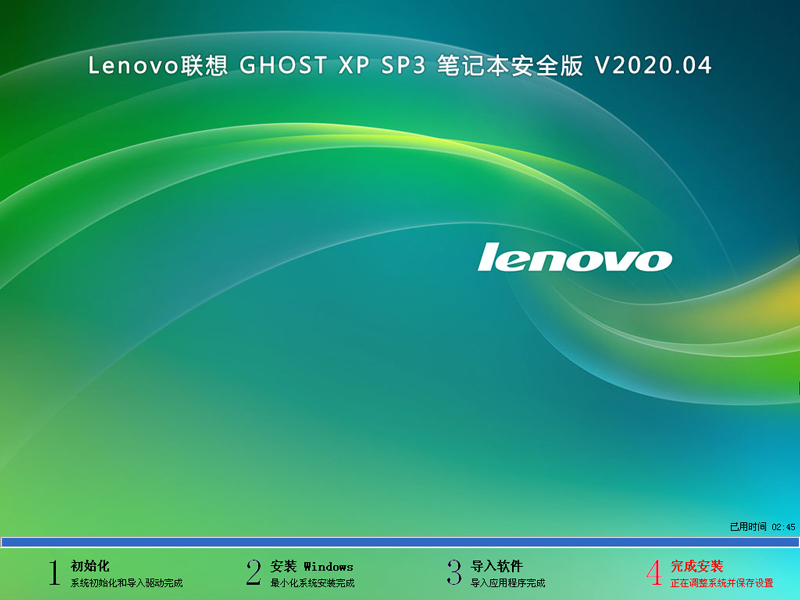The image size is (800, 600).
Task: Click the white lenovo logo
Action: click(x=574, y=257)
